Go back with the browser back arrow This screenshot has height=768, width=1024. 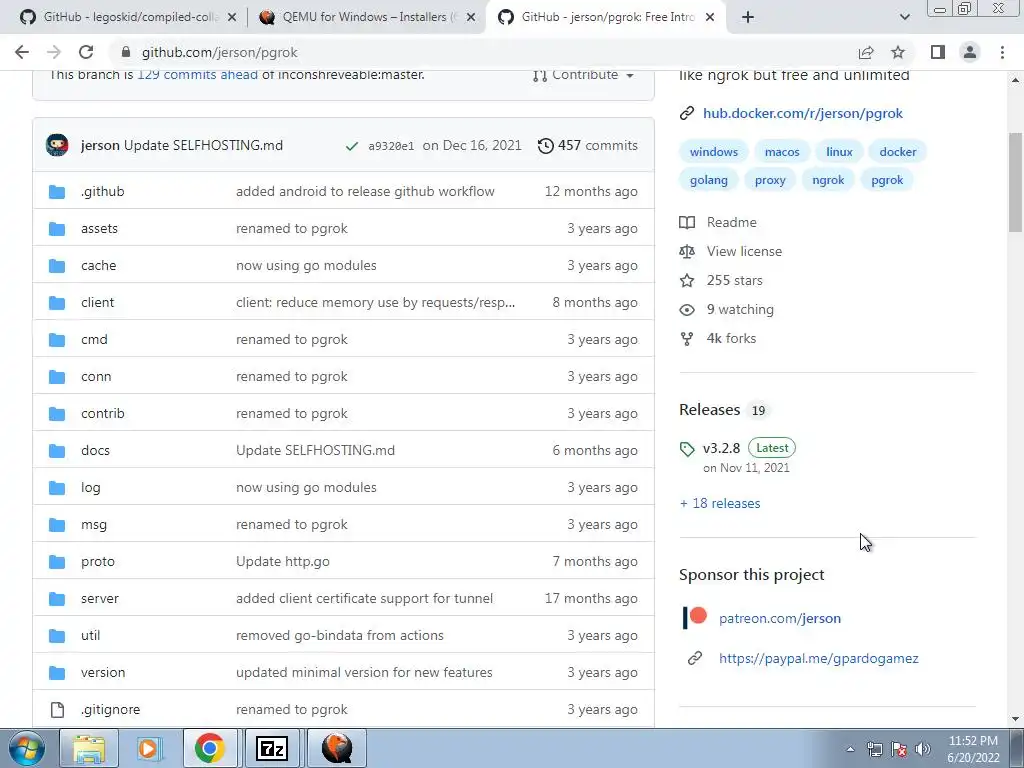pyautogui.click(x=22, y=52)
